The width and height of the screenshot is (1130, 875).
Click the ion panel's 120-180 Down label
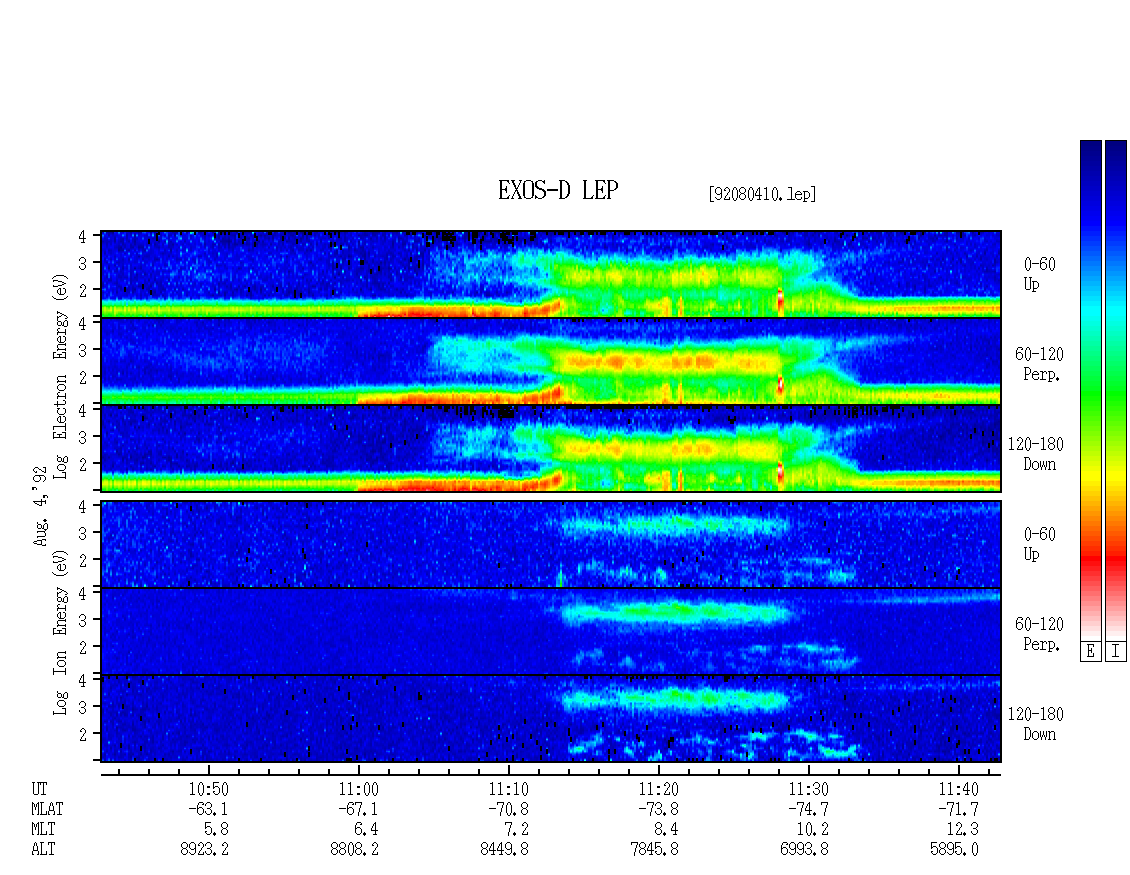pos(1036,724)
